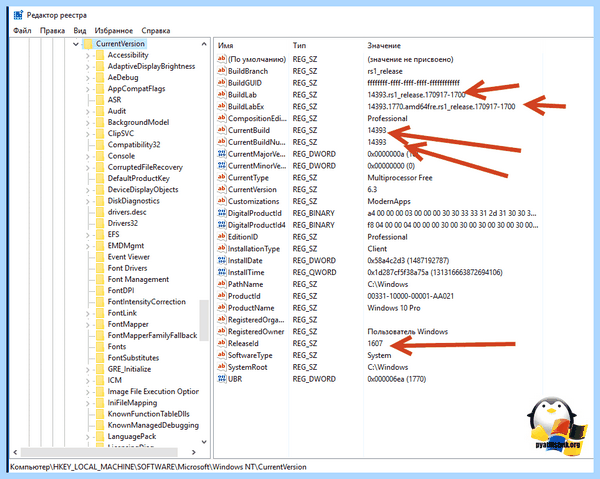Click the ReleaseId string icon
Viewport: 600px width, 479px height.
click(x=222, y=343)
